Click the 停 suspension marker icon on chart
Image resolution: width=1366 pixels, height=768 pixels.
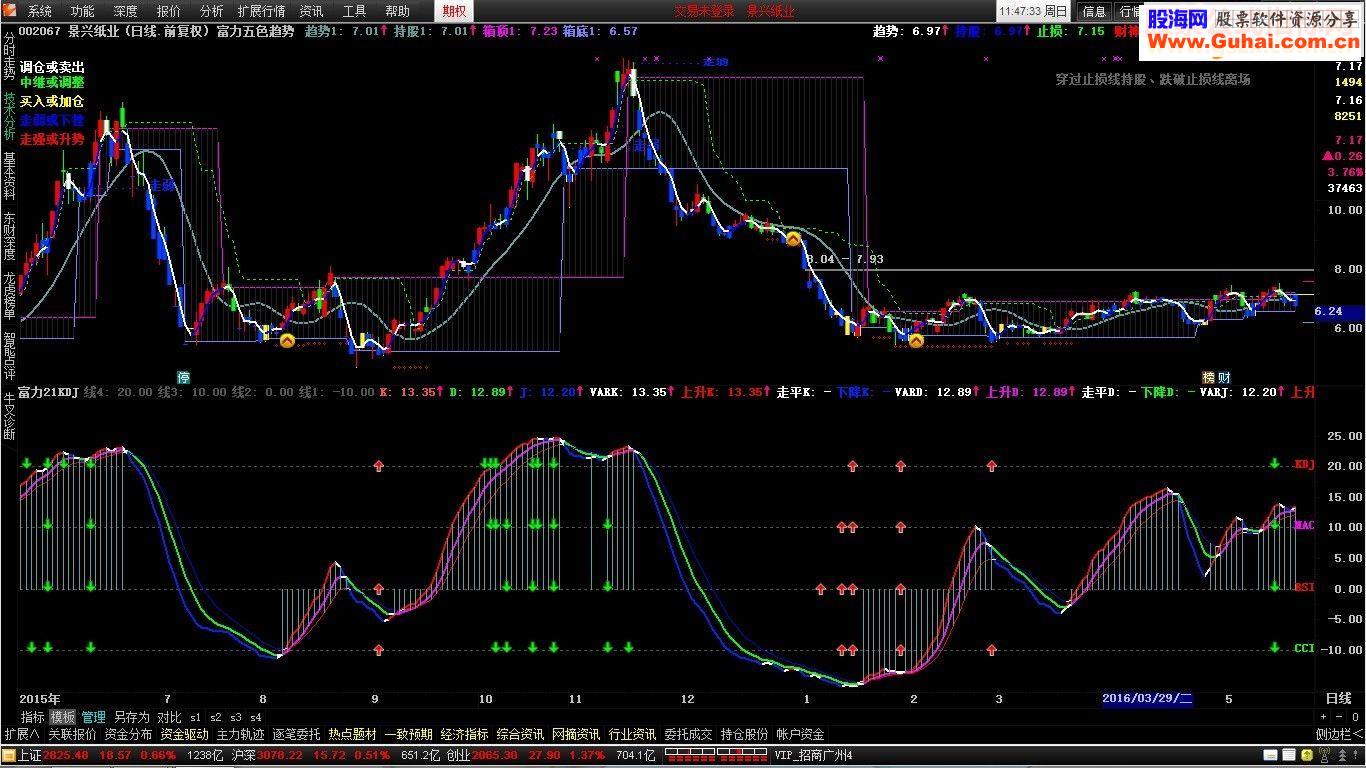(184, 377)
